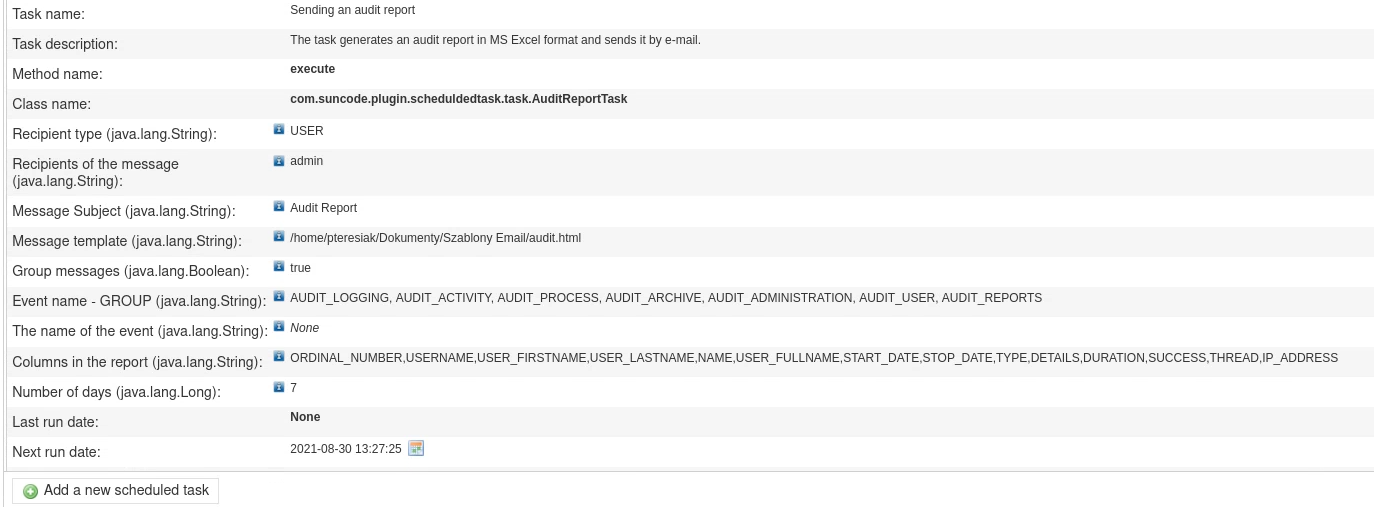The height and width of the screenshot is (507, 1374).
Task: Click the Columns in the report info icon
Action: pyautogui.click(x=279, y=357)
